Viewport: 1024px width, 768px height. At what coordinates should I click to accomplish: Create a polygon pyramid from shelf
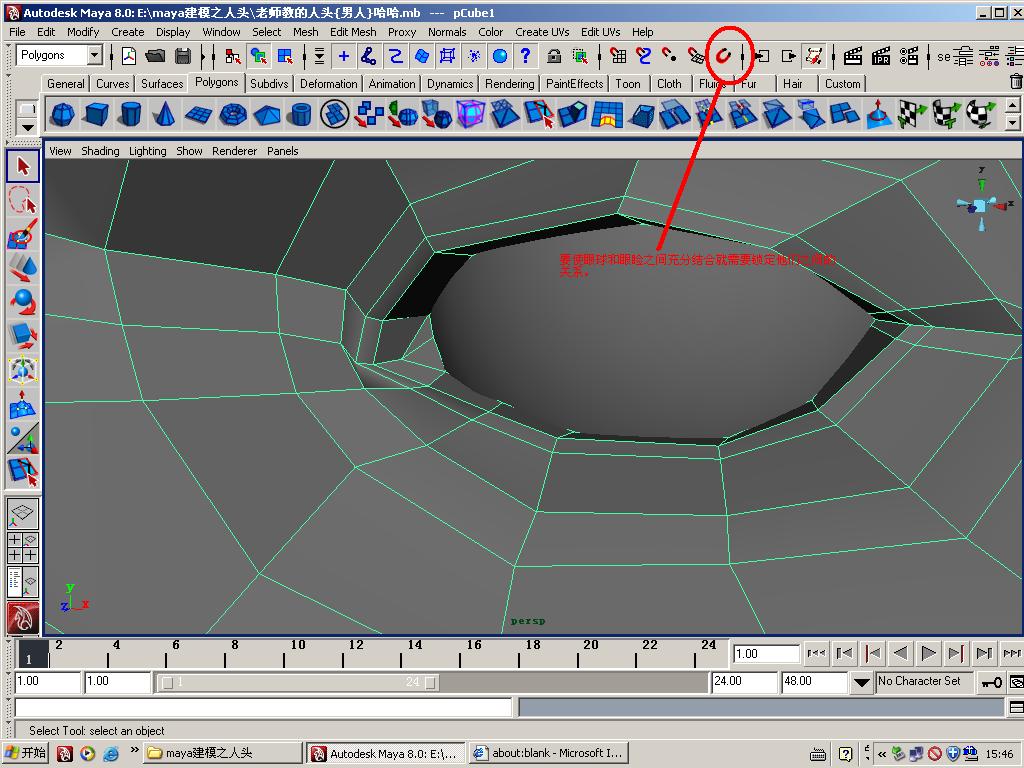point(267,115)
